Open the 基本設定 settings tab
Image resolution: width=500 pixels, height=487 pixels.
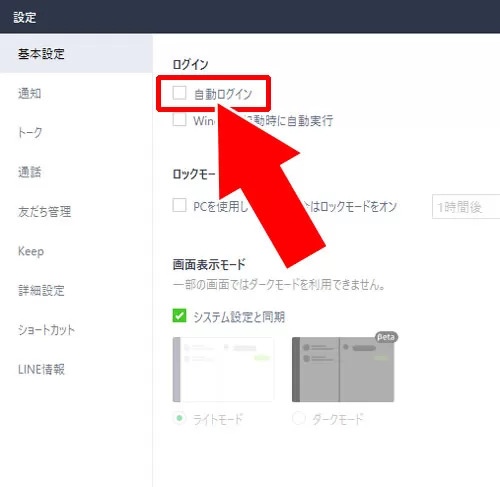tap(76, 54)
